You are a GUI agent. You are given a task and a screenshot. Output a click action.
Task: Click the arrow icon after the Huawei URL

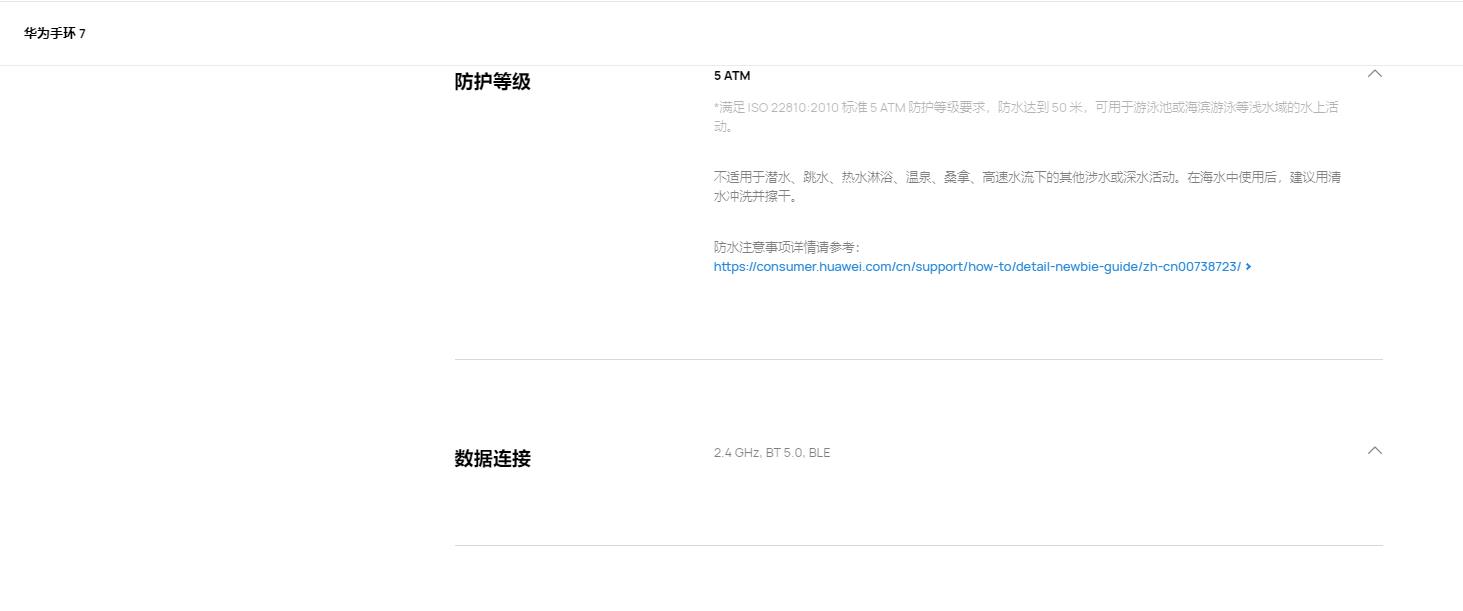pos(1249,267)
